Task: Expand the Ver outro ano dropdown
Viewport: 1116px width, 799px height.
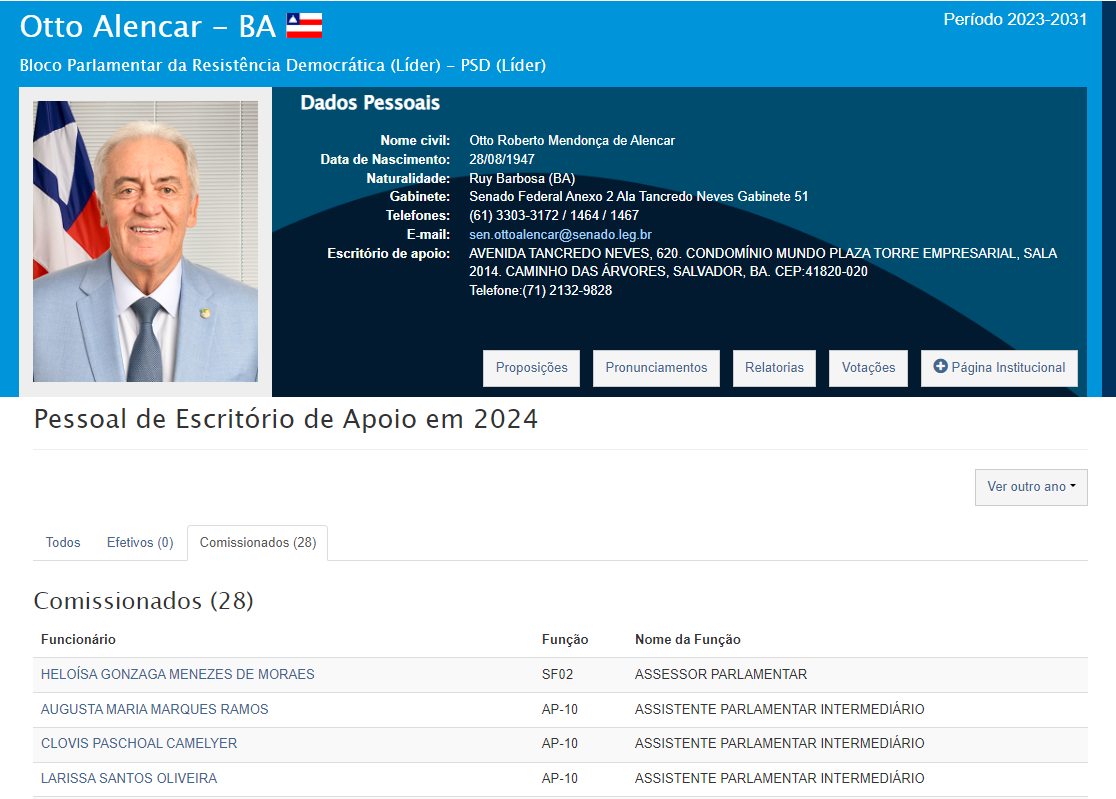Action: pyautogui.click(x=1030, y=487)
